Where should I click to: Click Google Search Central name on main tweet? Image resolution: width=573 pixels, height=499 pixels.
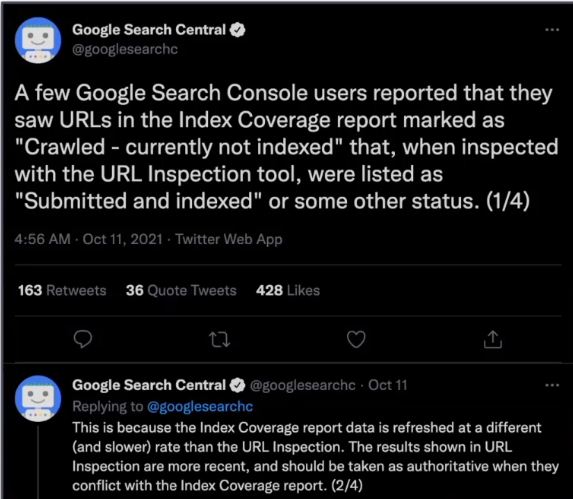(x=149, y=30)
